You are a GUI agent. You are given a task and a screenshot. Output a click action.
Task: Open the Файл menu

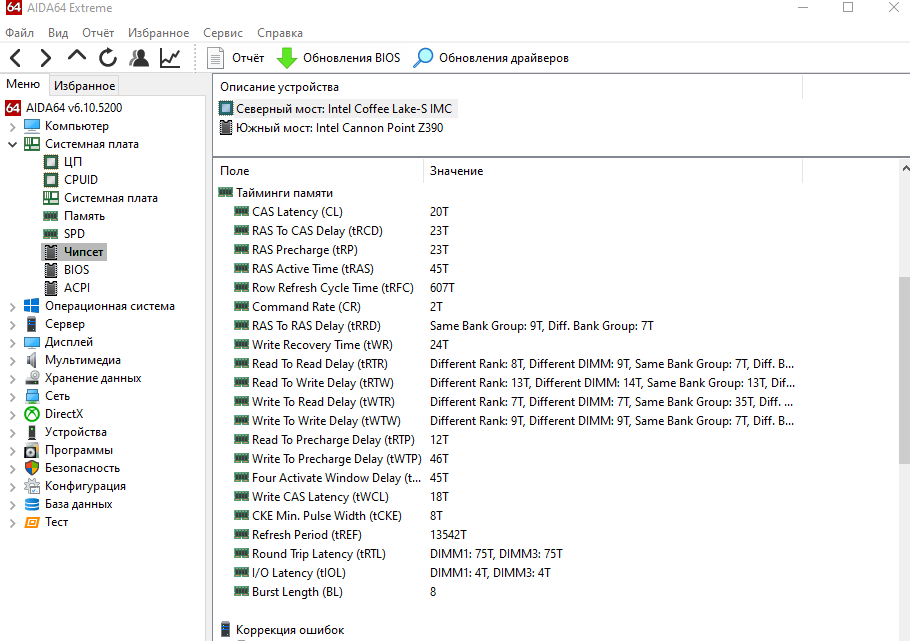(19, 33)
